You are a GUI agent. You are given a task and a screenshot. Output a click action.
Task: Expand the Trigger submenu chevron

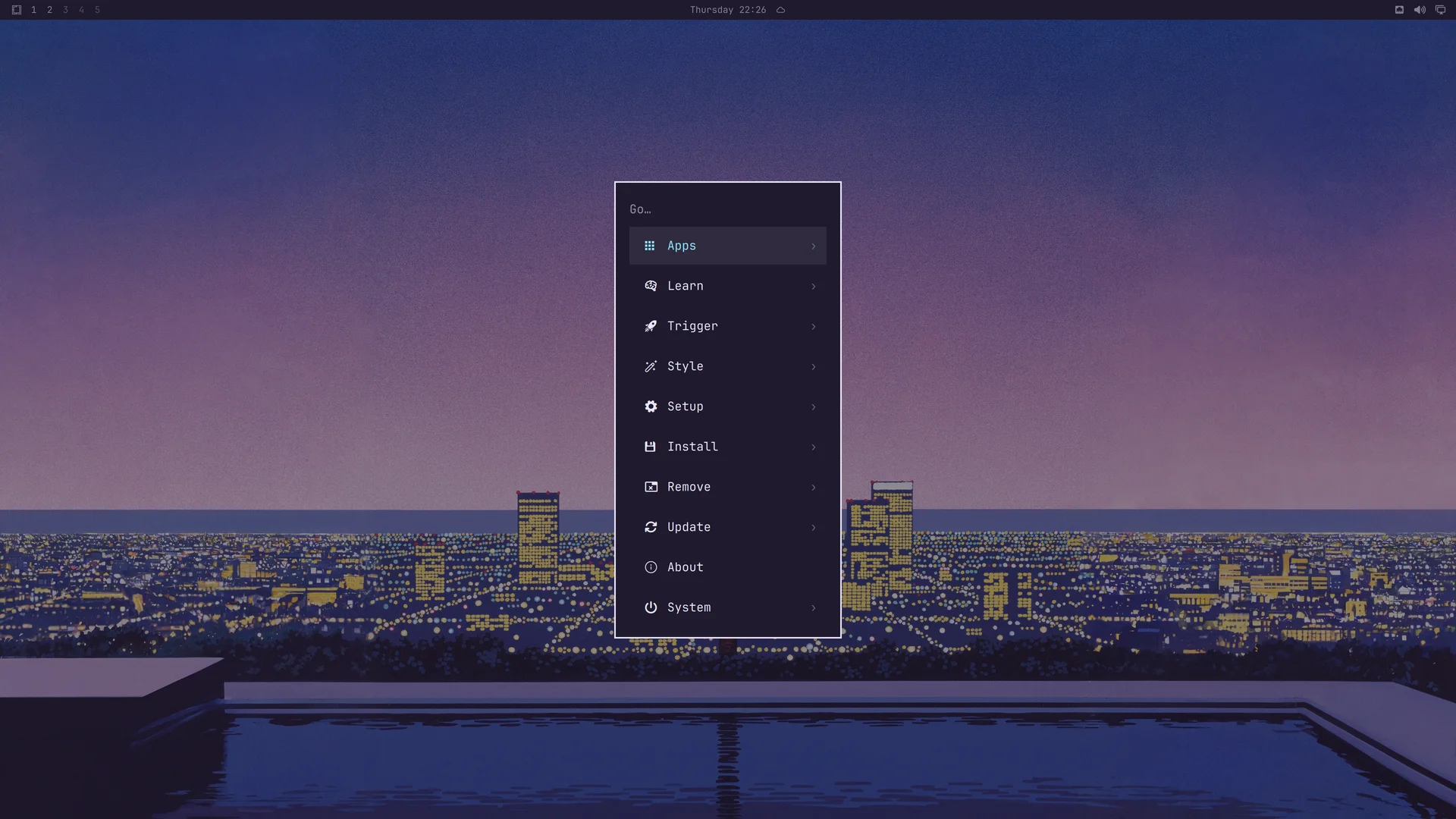pos(814,327)
